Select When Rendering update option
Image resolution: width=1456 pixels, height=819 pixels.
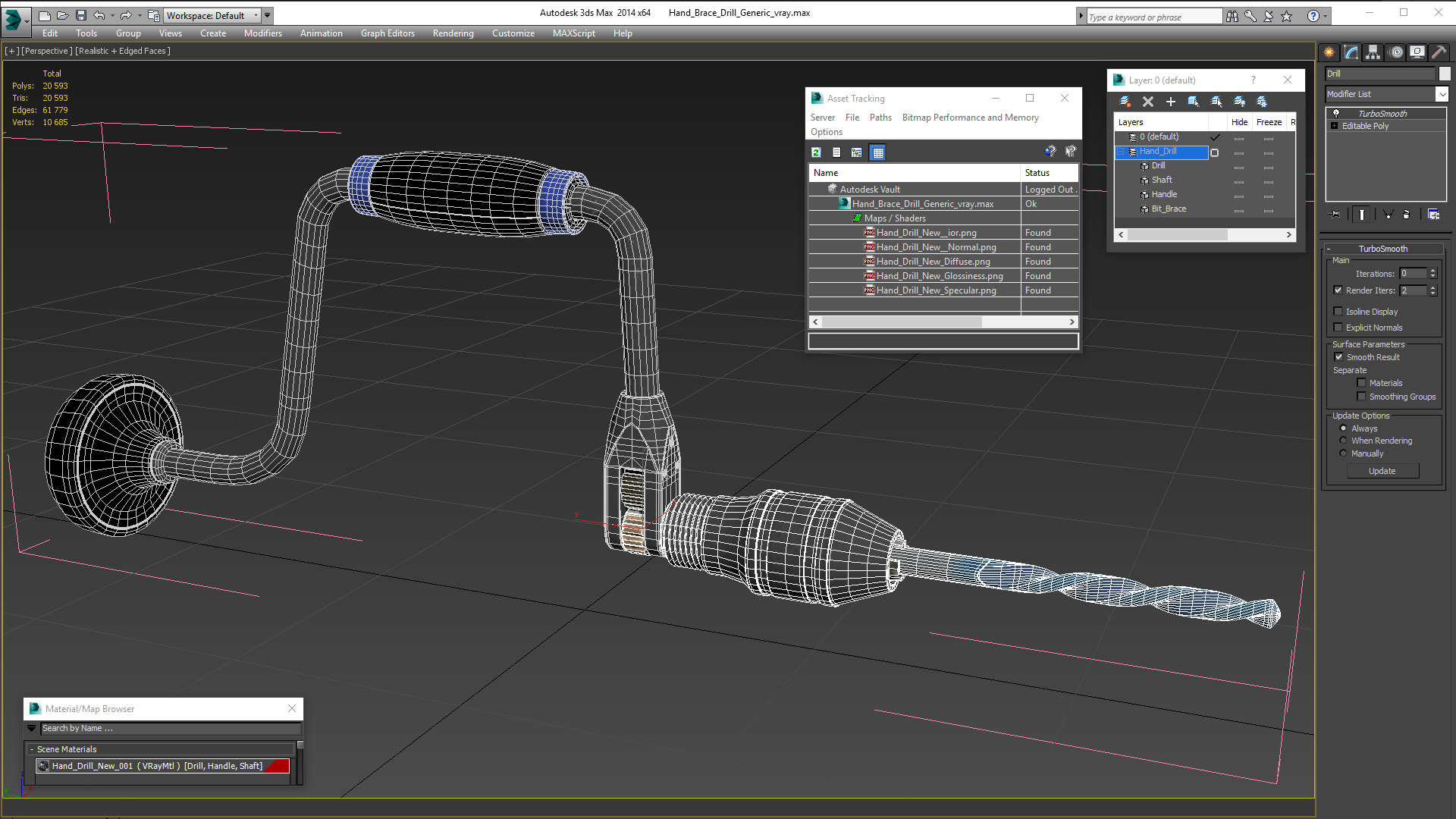coord(1343,440)
